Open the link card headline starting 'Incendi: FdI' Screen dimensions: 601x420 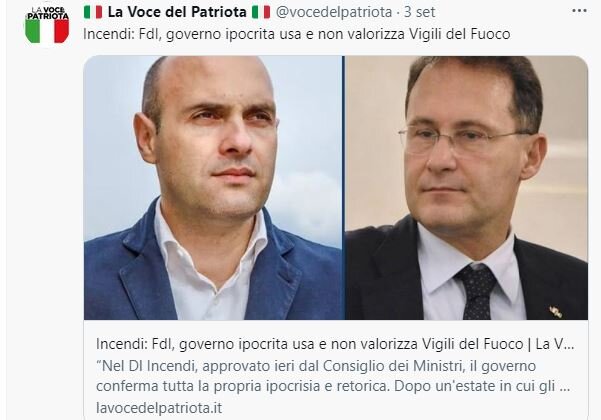click(335, 344)
